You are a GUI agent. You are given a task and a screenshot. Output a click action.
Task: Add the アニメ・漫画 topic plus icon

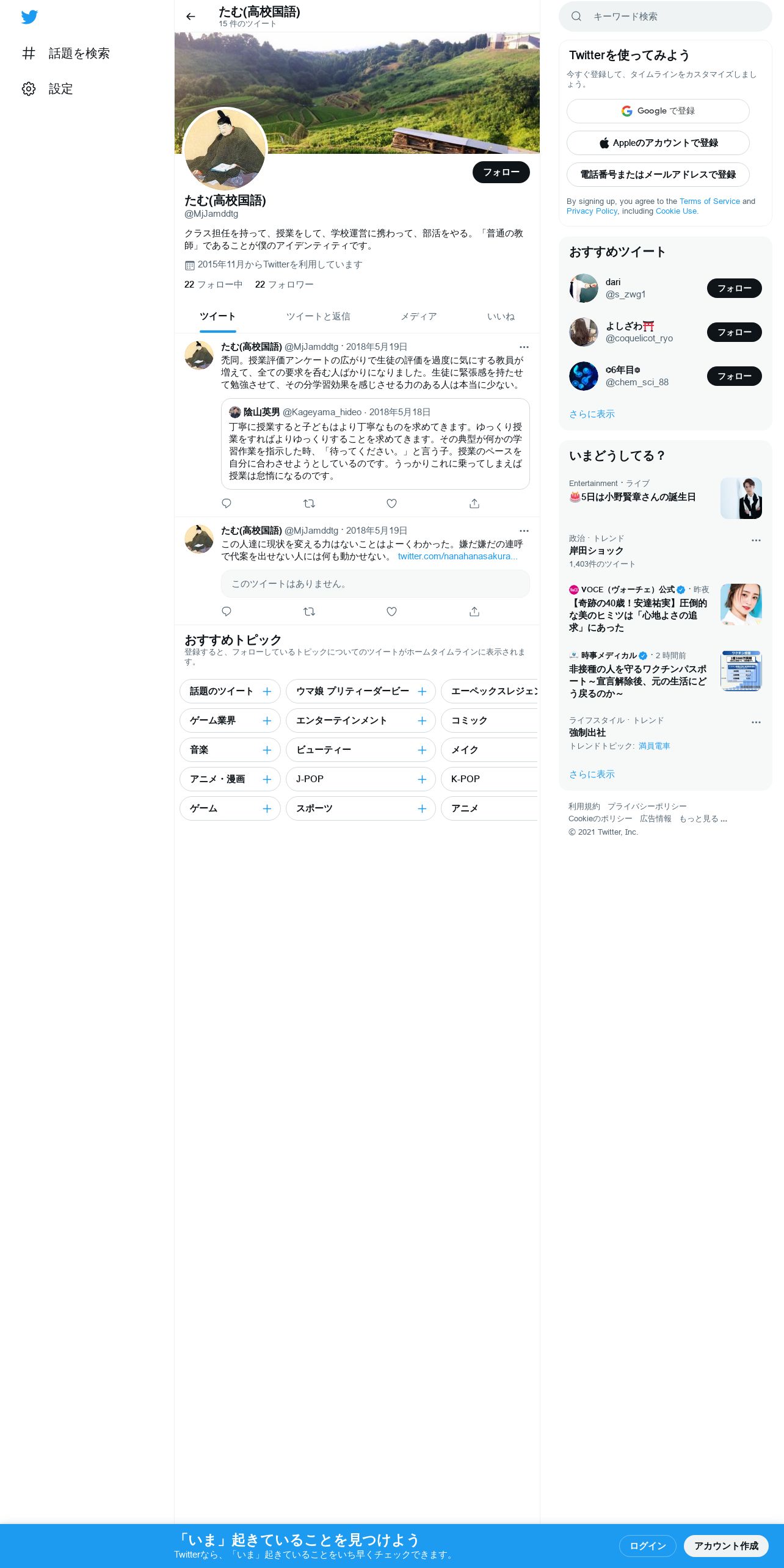click(267, 779)
